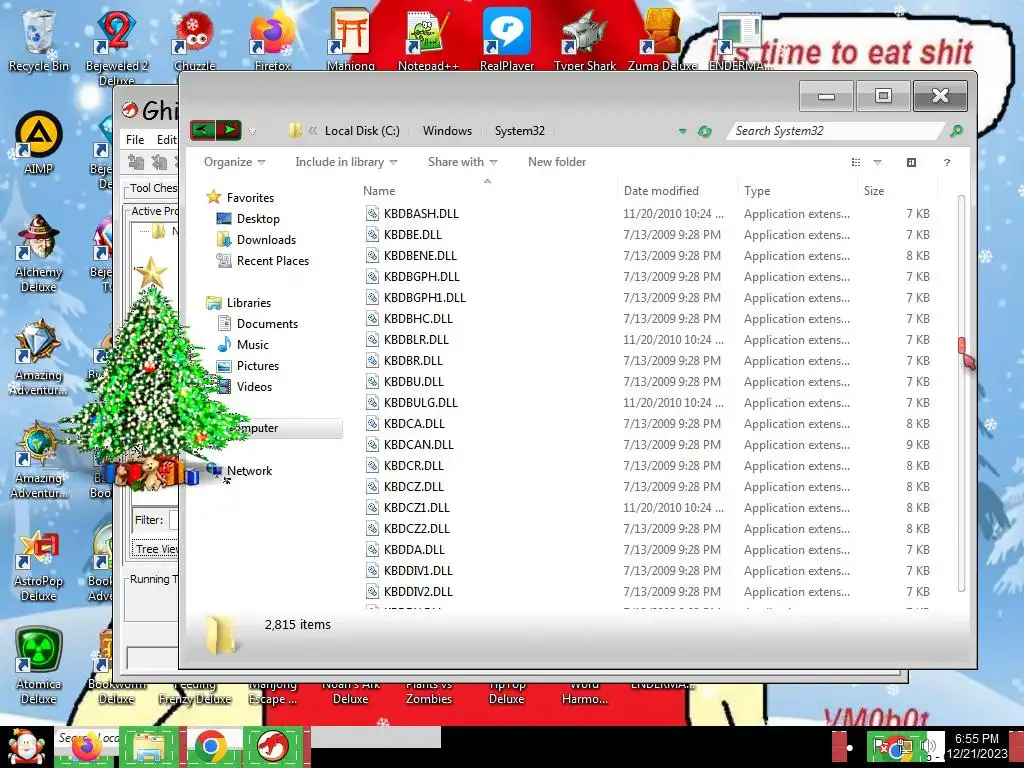Click the Back navigation arrow in Explorer
Viewport: 1024px width, 768px height.
tap(202, 130)
